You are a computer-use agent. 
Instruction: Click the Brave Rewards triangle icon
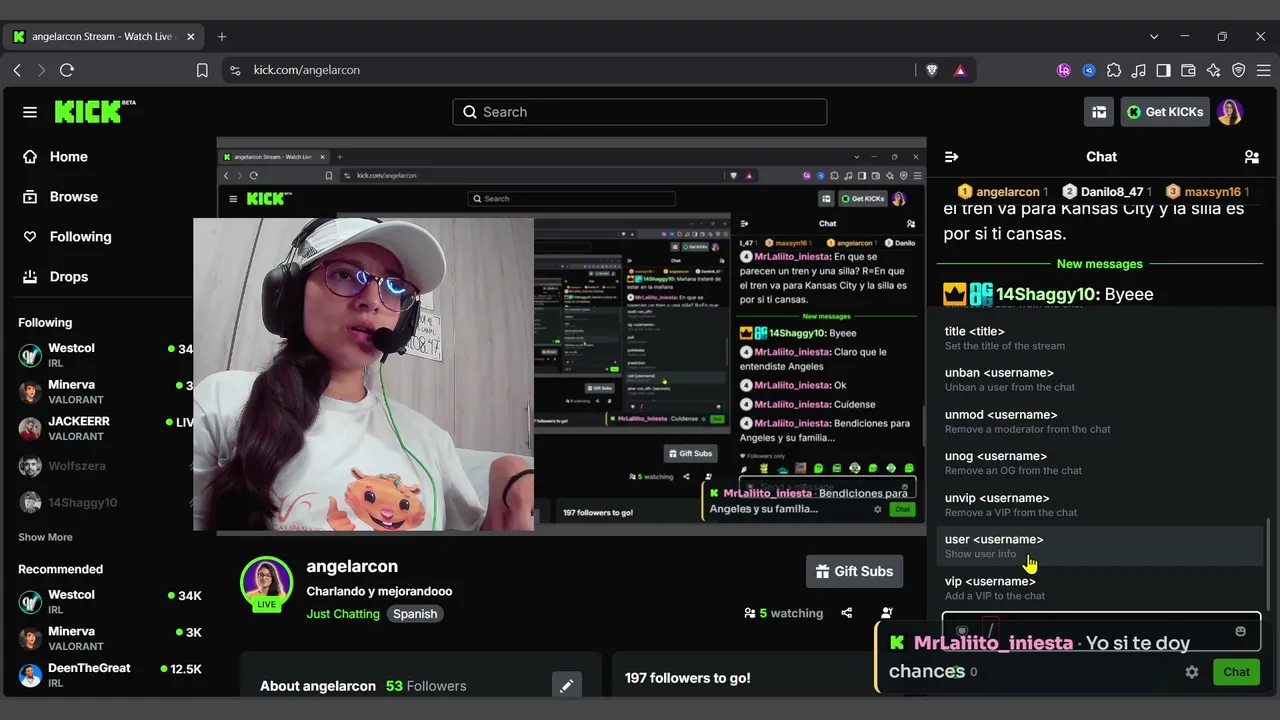(x=960, y=70)
